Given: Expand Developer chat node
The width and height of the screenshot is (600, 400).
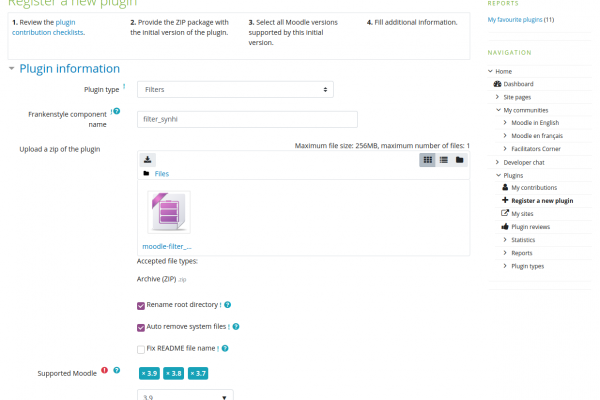Looking at the screenshot, I should [497, 162].
